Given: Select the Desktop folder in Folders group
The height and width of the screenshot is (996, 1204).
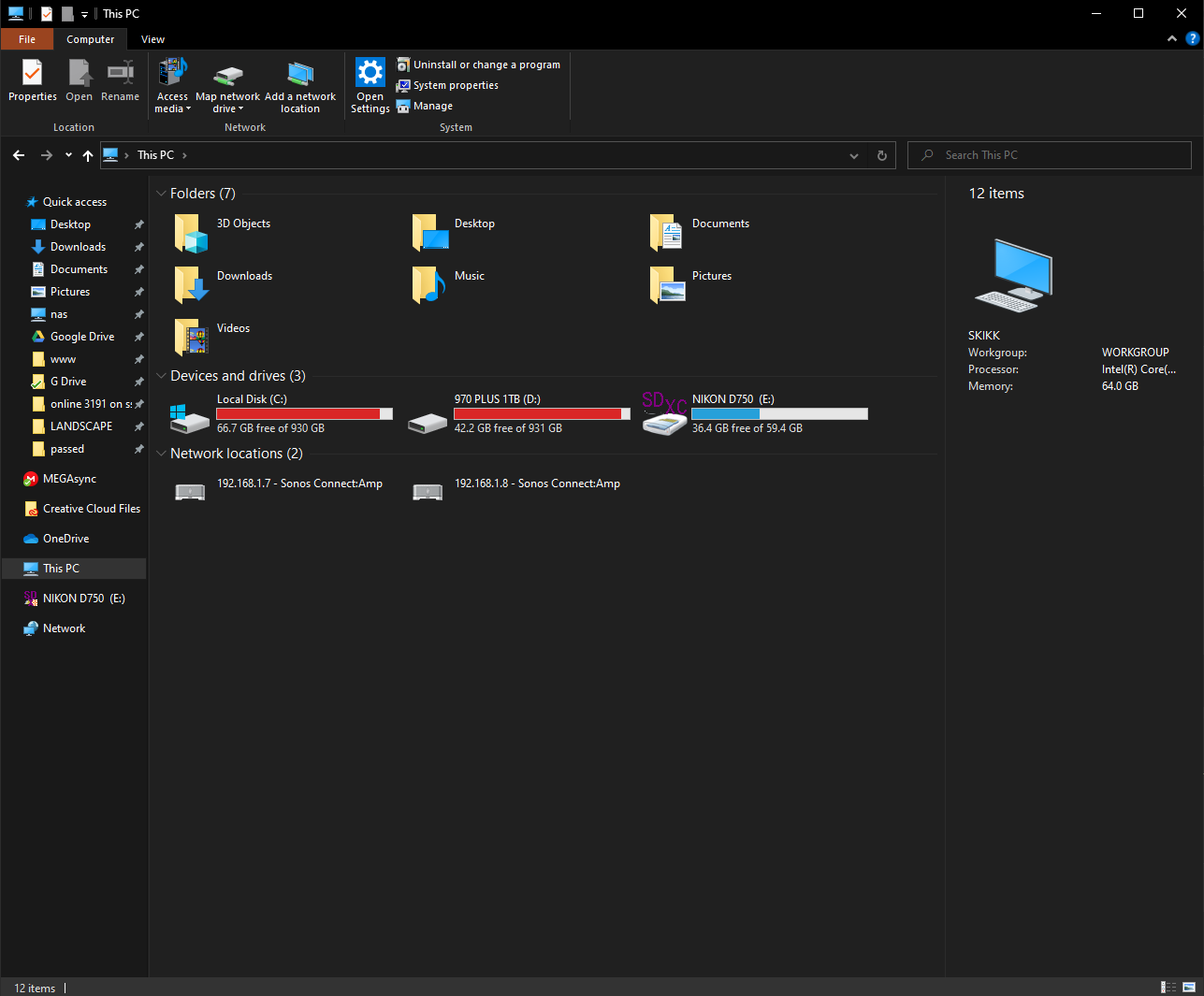Looking at the screenshot, I should tap(454, 233).
